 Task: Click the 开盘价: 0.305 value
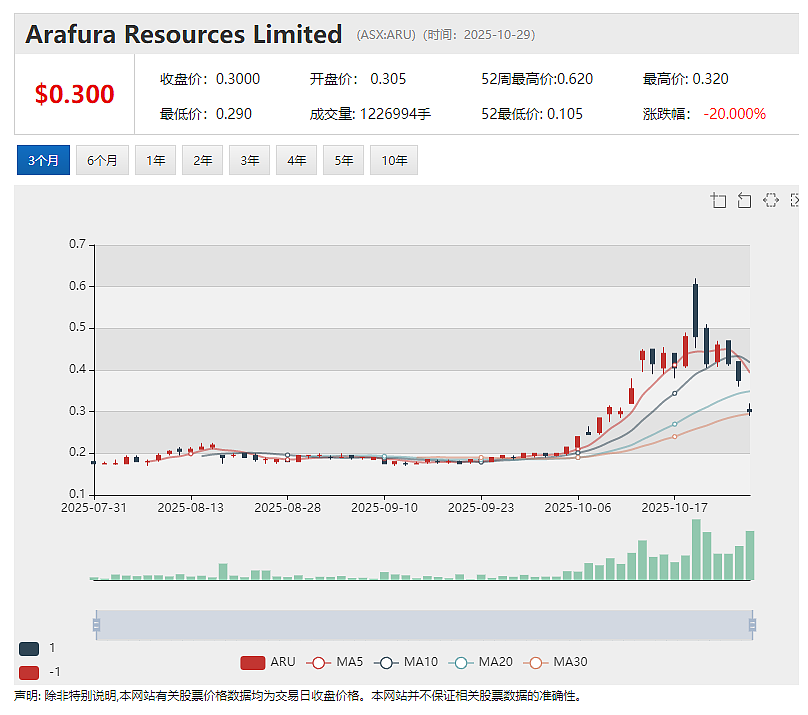point(358,79)
